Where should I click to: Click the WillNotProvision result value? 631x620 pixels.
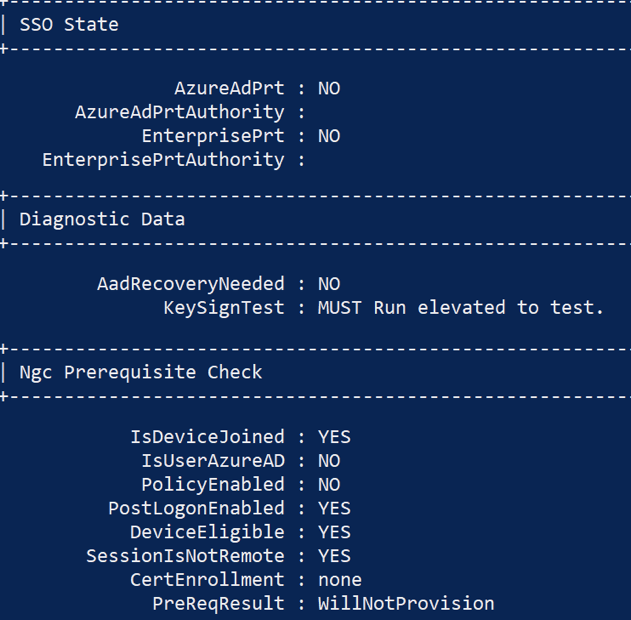coord(406,604)
